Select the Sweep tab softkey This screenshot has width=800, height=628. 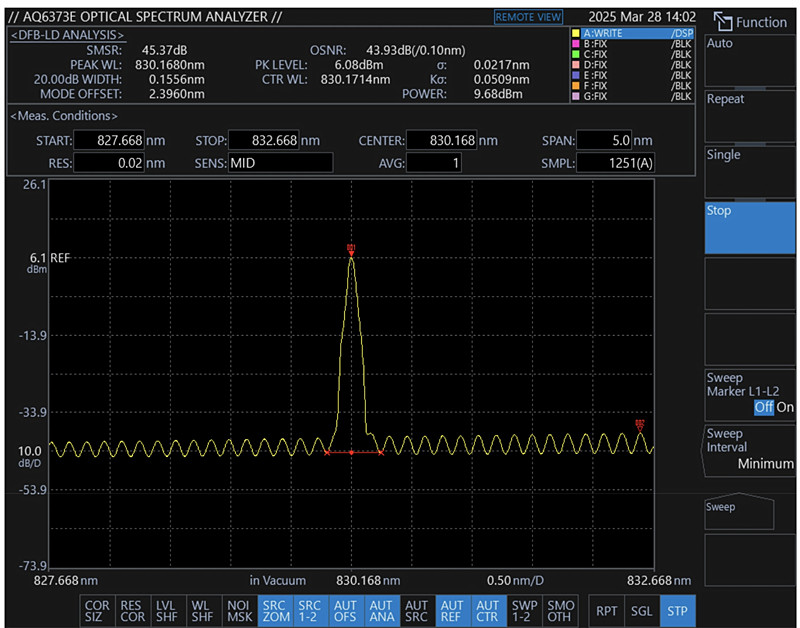click(739, 512)
